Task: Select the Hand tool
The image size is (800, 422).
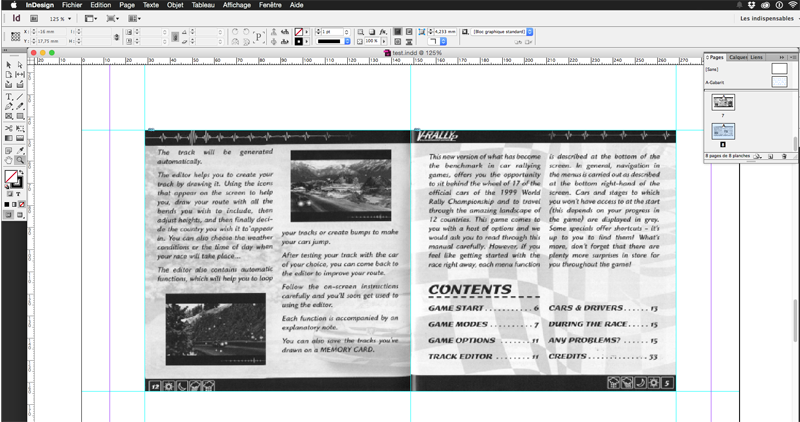Action: coord(9,160)
